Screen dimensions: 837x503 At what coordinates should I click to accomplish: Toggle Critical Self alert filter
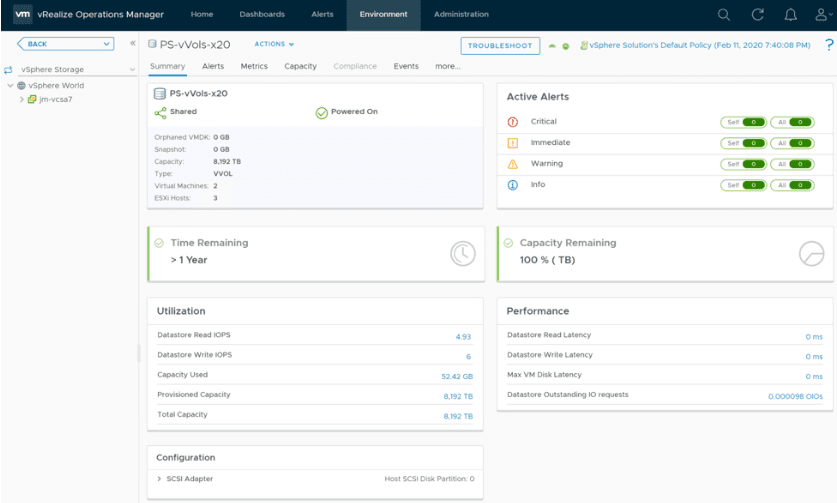pos(744,122)
